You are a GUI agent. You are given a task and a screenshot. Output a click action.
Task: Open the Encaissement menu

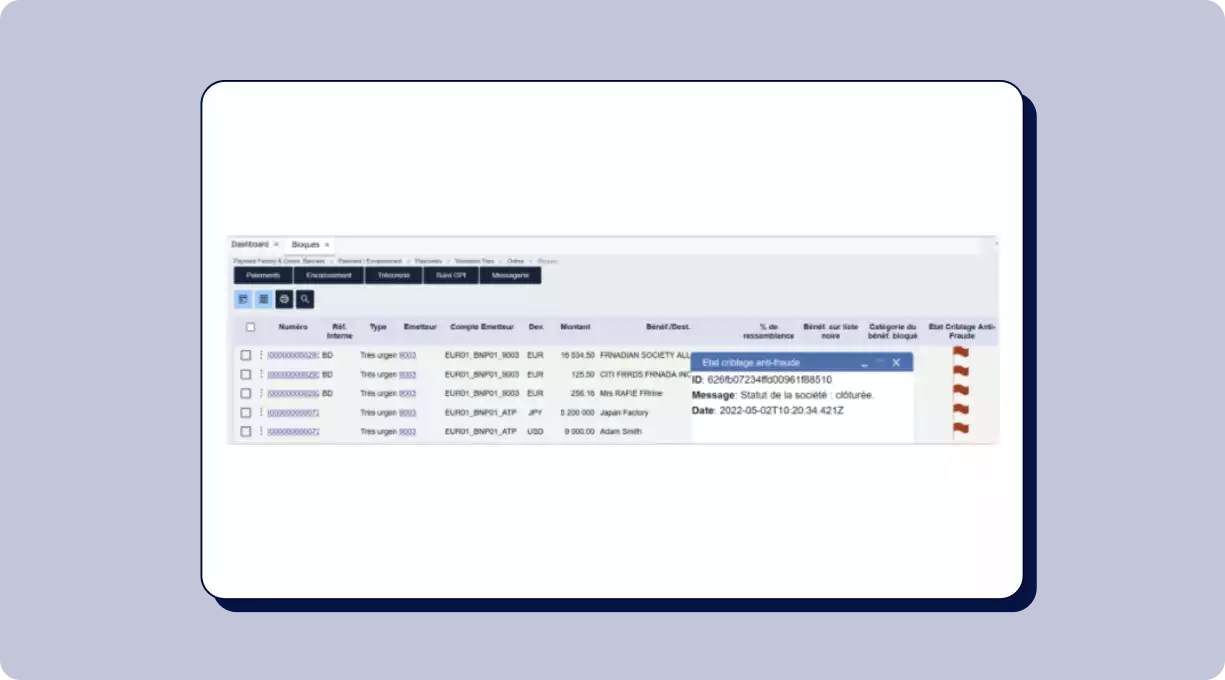pyautogui.click(x=329, y=275)
